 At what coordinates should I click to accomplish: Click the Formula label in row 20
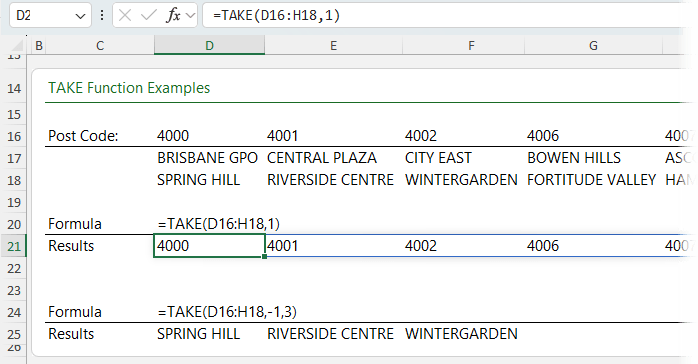[75, 224]
